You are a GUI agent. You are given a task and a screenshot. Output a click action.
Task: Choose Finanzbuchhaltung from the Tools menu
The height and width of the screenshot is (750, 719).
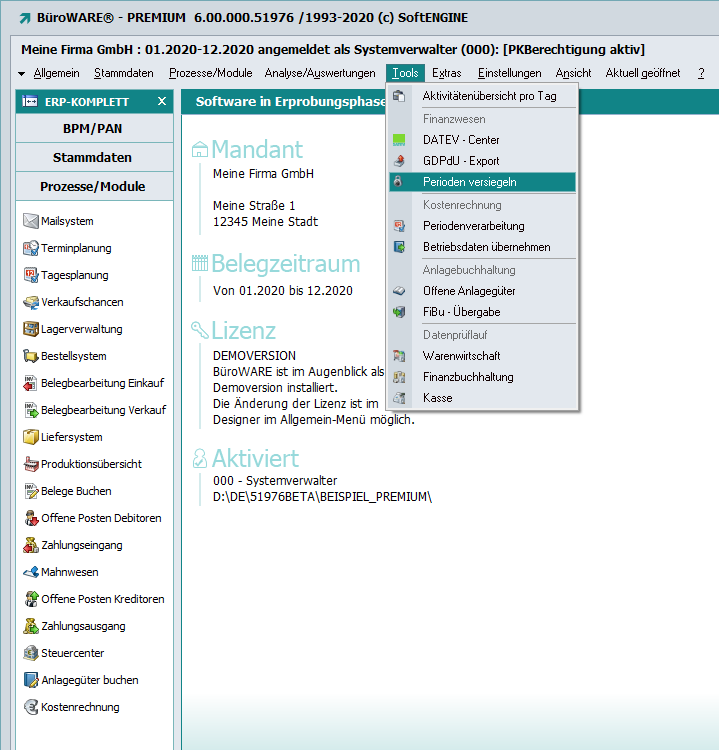(x=468, y=377)
